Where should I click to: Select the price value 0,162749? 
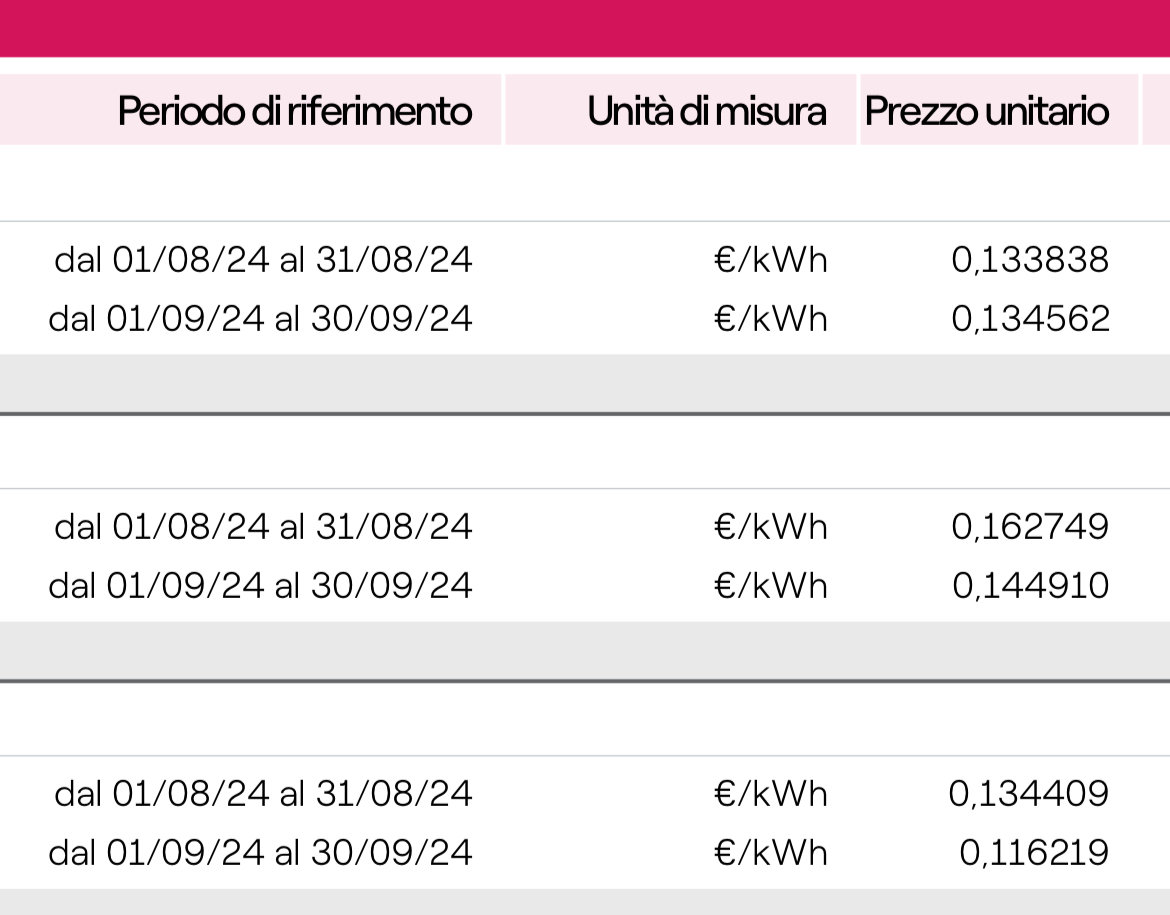1030,527
